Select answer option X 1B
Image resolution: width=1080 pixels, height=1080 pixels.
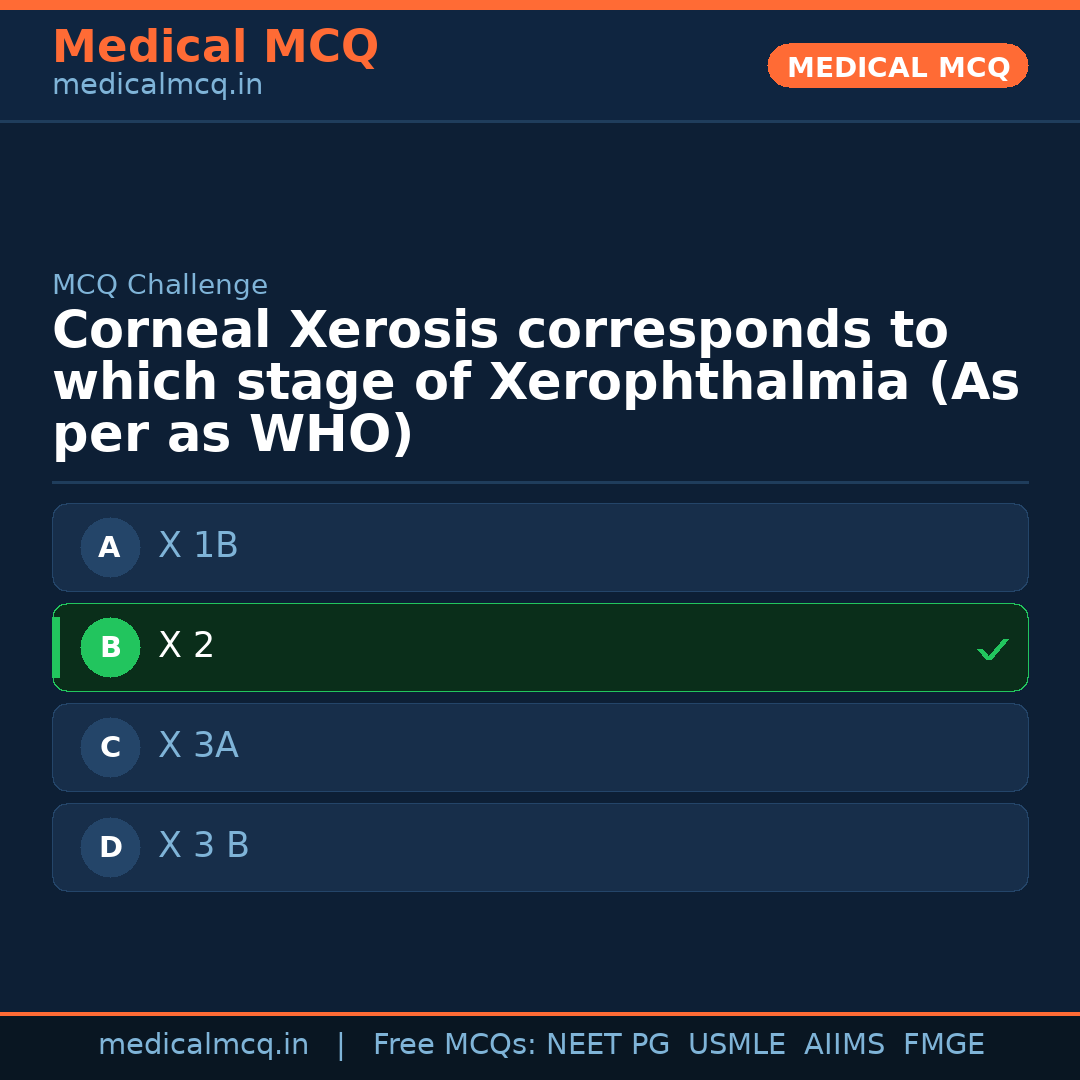[x=540, y=547]
